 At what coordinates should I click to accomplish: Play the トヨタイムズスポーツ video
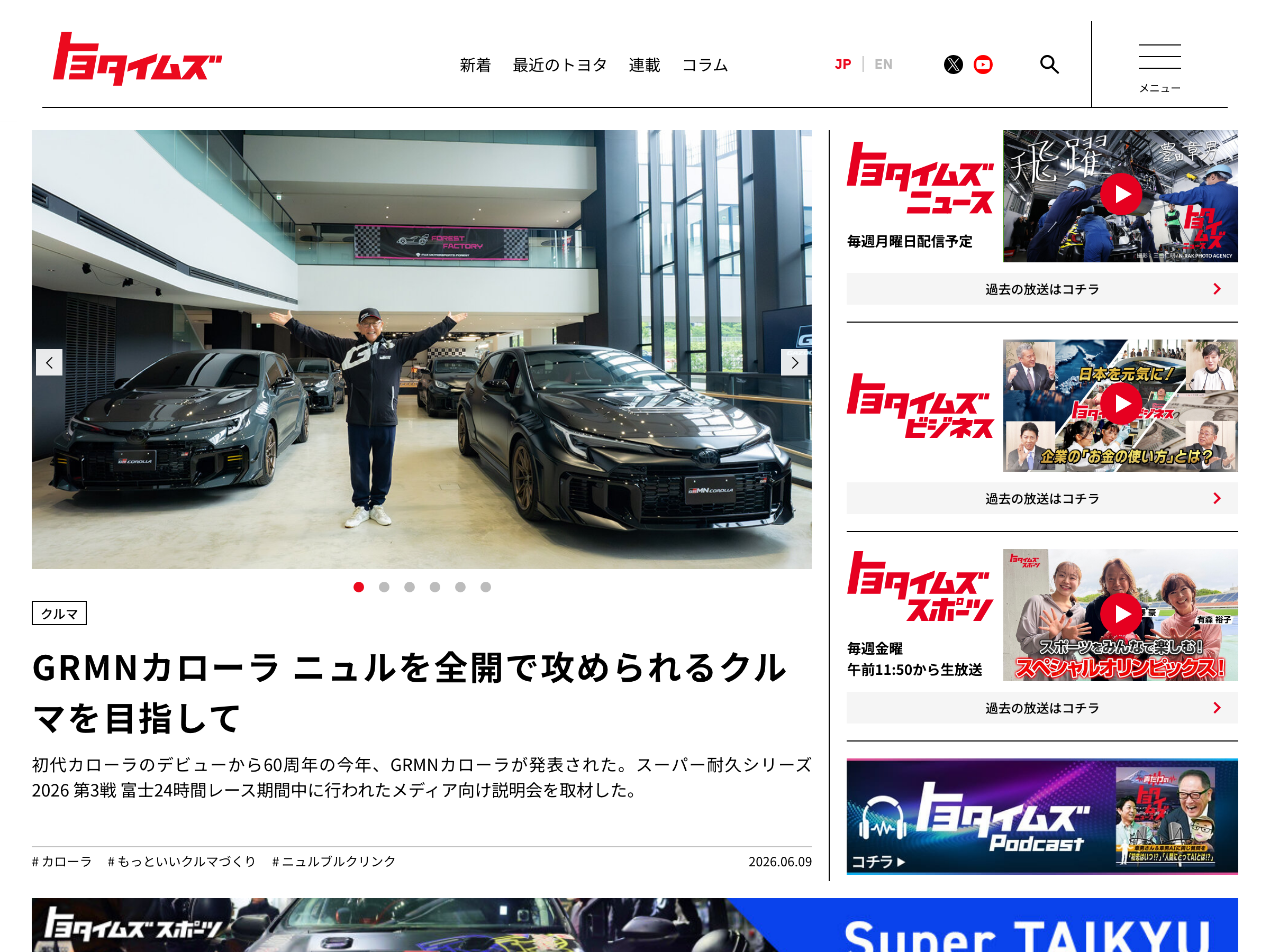1120,615
